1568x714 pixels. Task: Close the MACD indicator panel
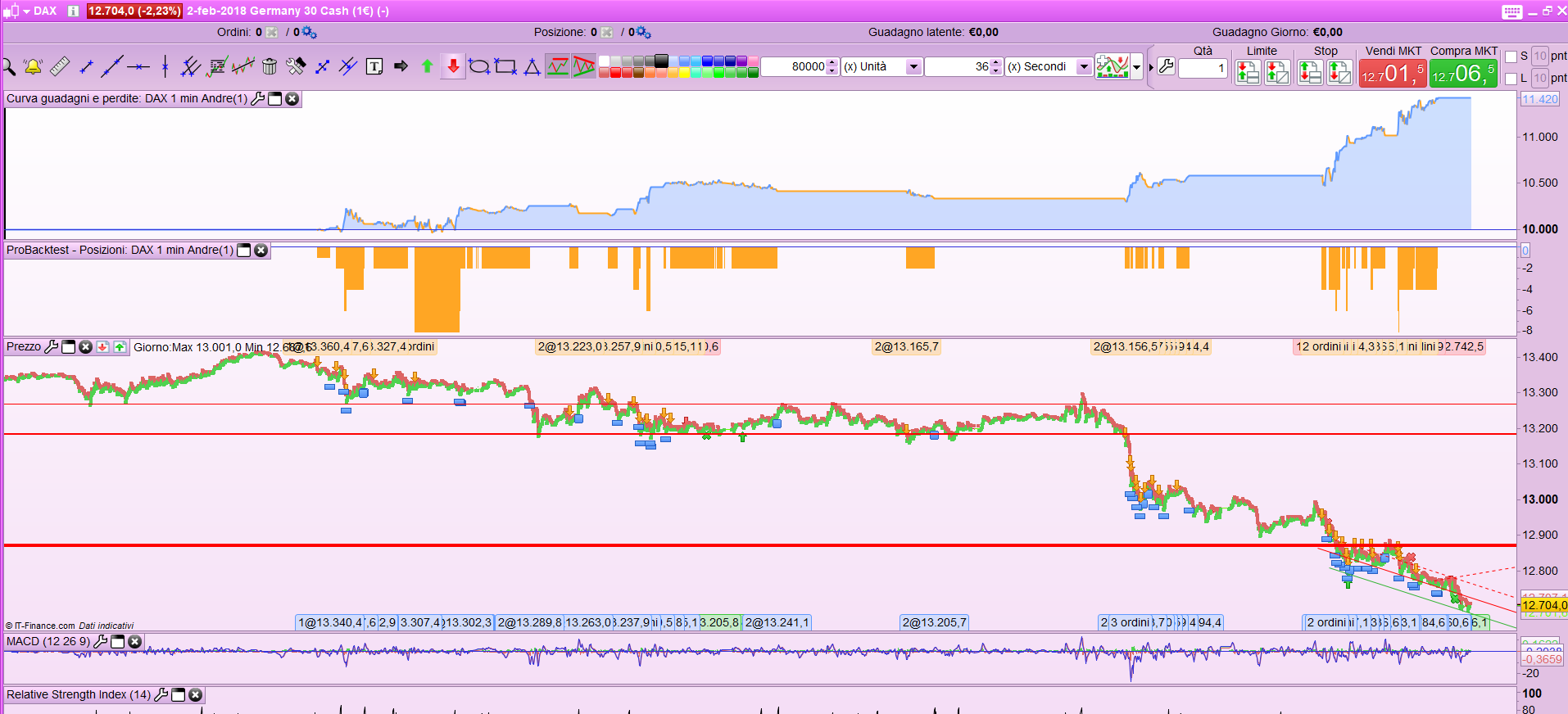pyautogui.click(x=135, y=642)
